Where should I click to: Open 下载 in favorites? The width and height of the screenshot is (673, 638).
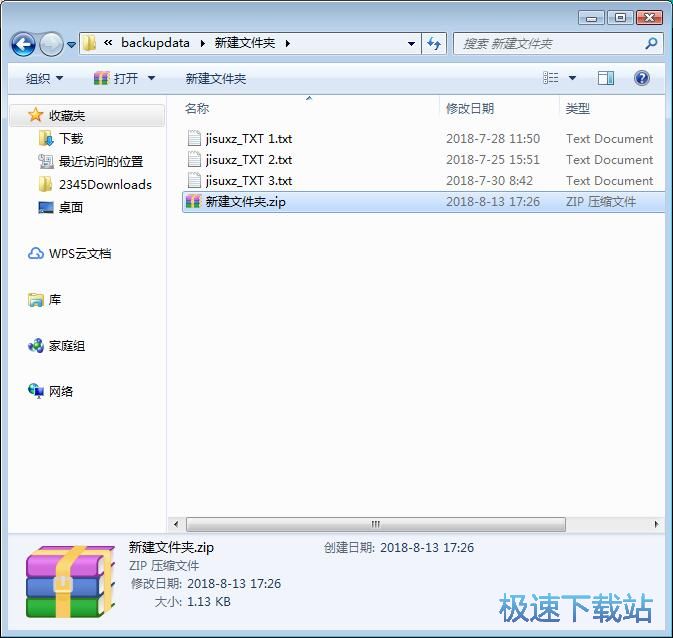(71, 139)
